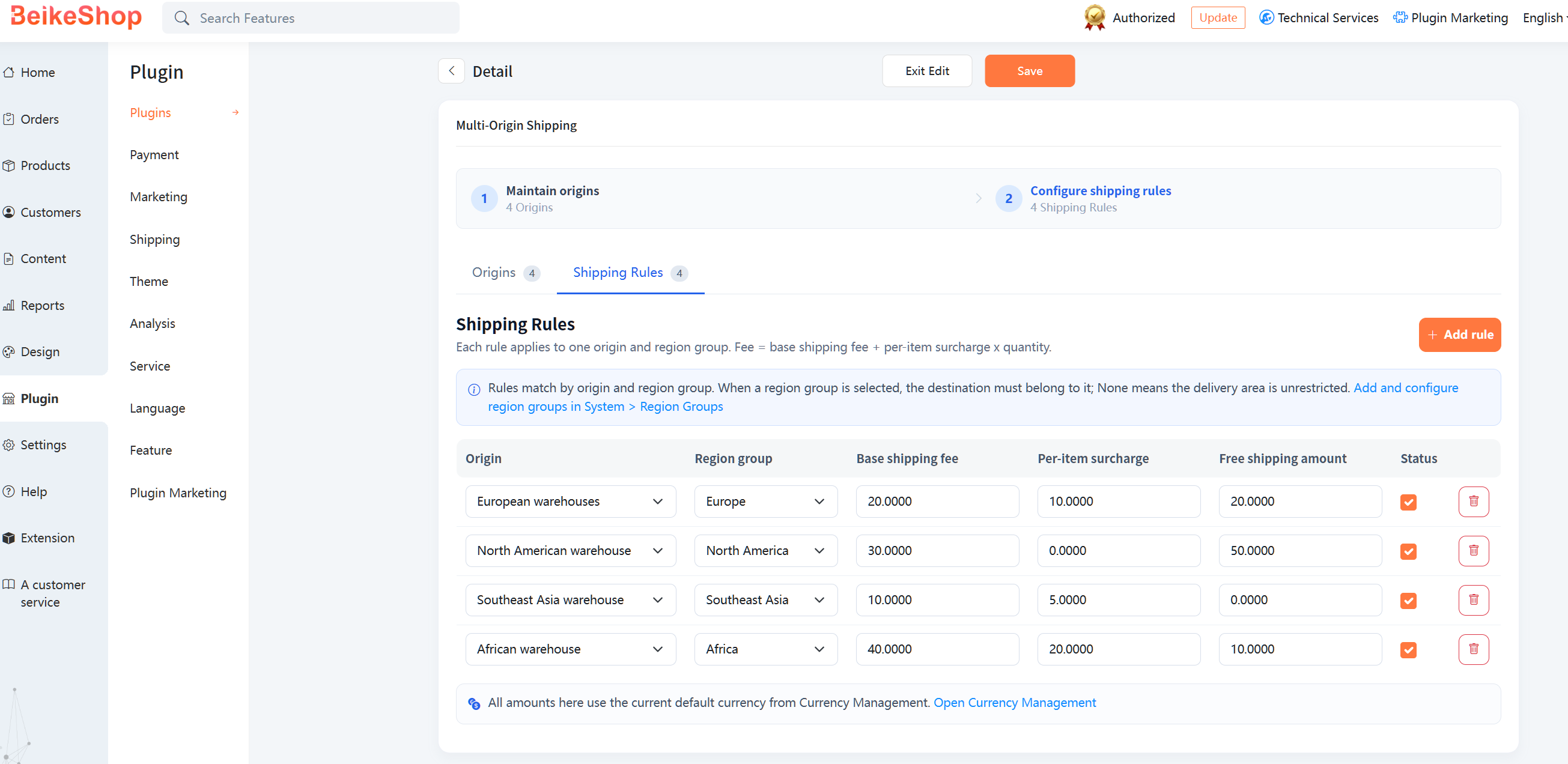Click the Help question mark icon

(8, 492)
